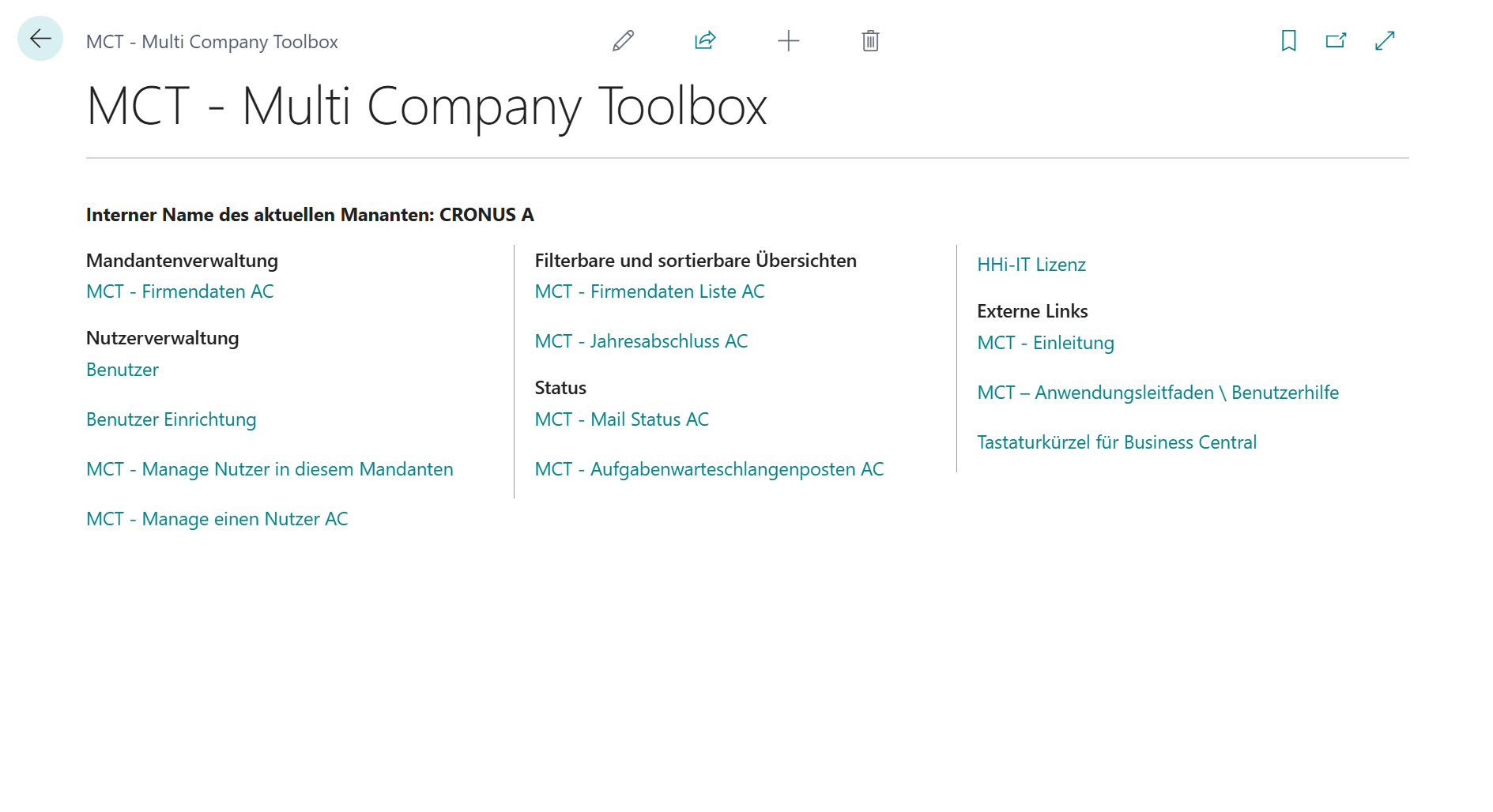This screenshot has width=1493, height=812.
Task: Open the Benutzer link
Action: point(123,370)
